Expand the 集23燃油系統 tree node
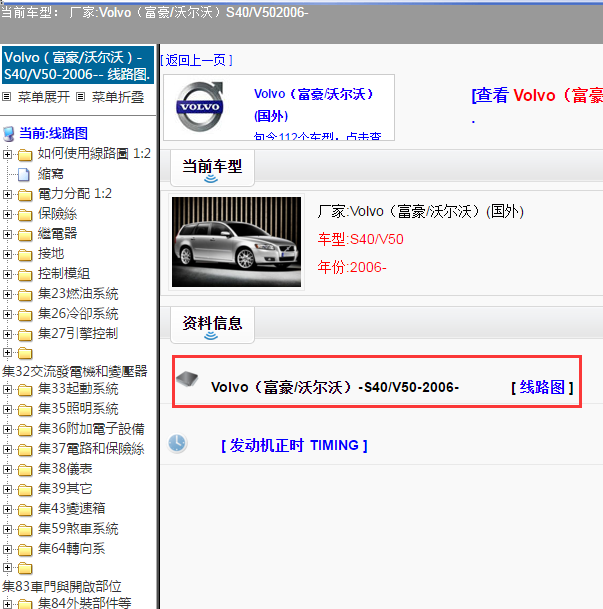 7,294
